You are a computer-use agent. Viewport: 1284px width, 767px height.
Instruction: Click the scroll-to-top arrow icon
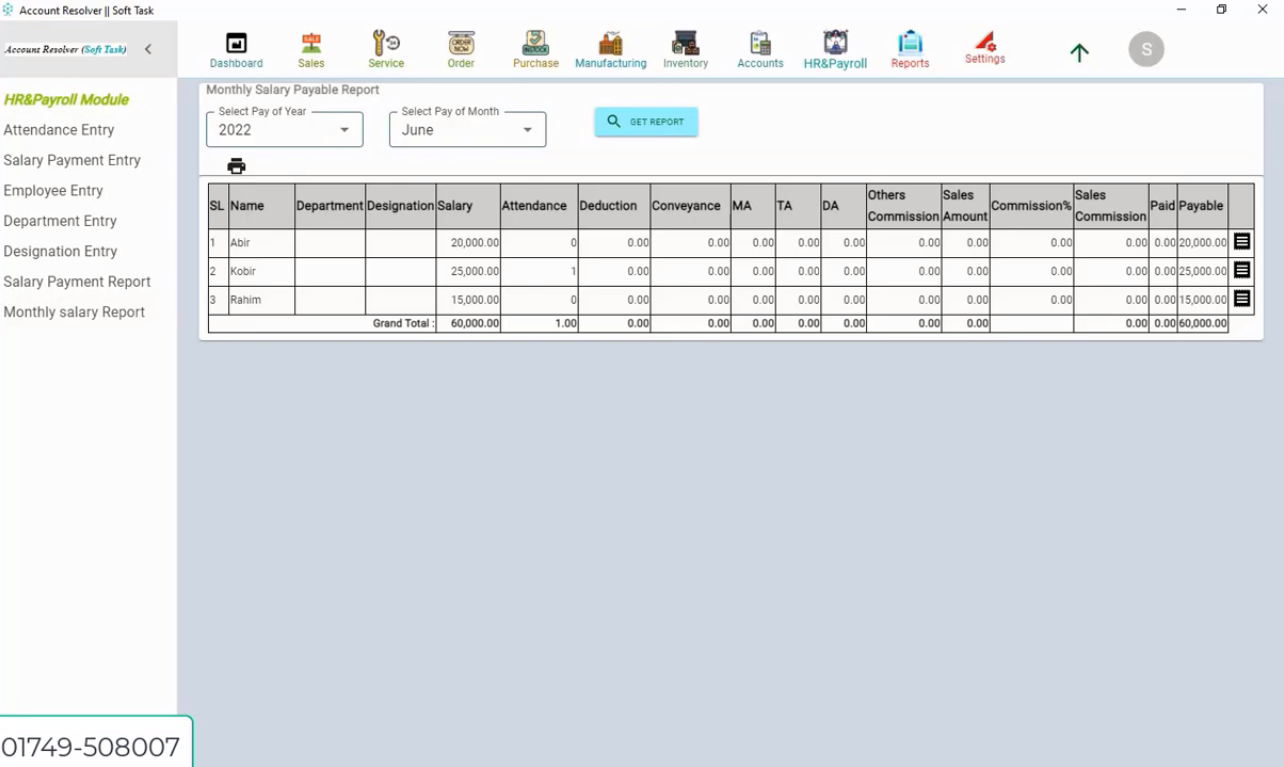(x=1079, y=52)
